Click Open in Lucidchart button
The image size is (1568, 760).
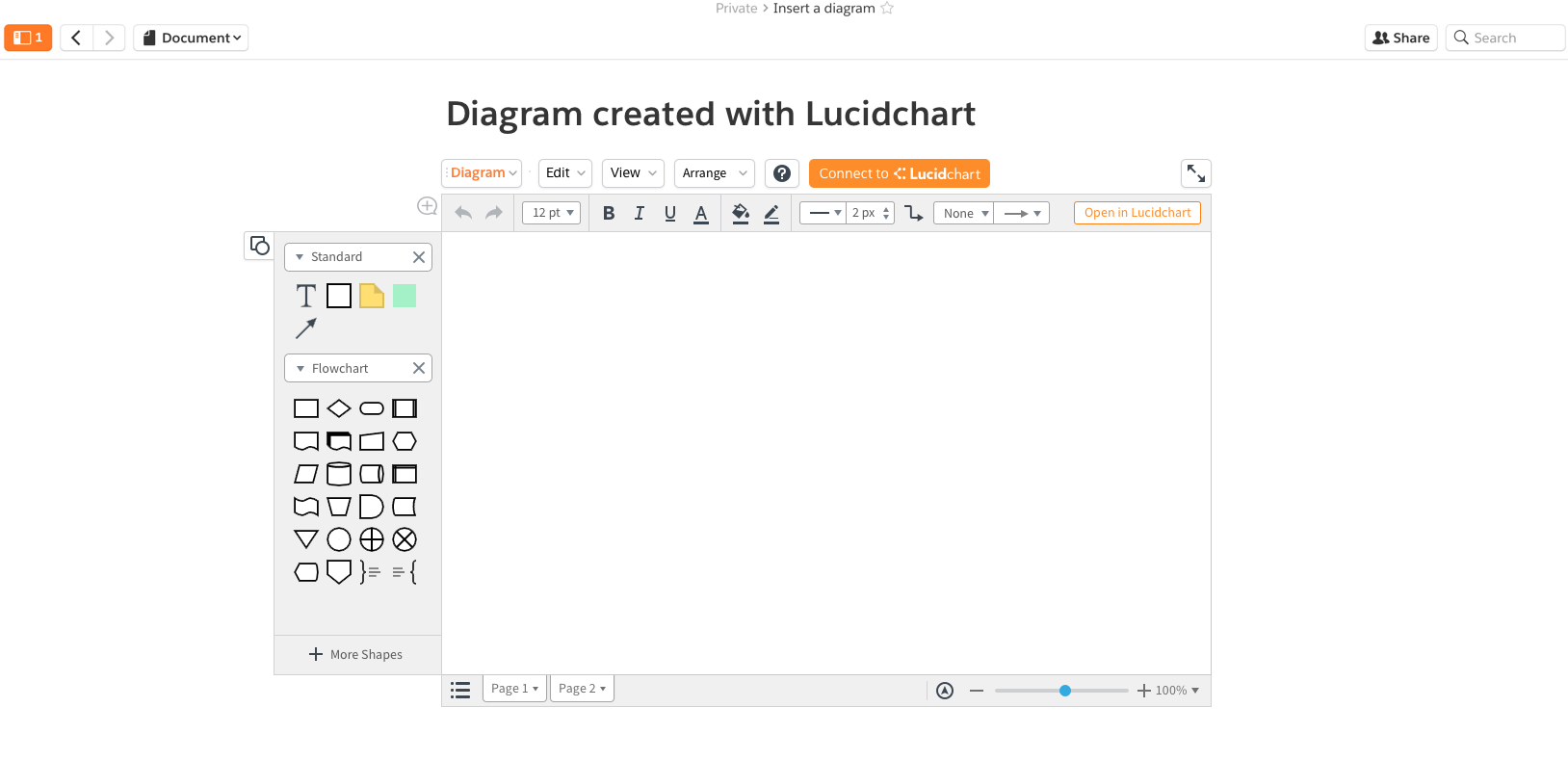1137,213
